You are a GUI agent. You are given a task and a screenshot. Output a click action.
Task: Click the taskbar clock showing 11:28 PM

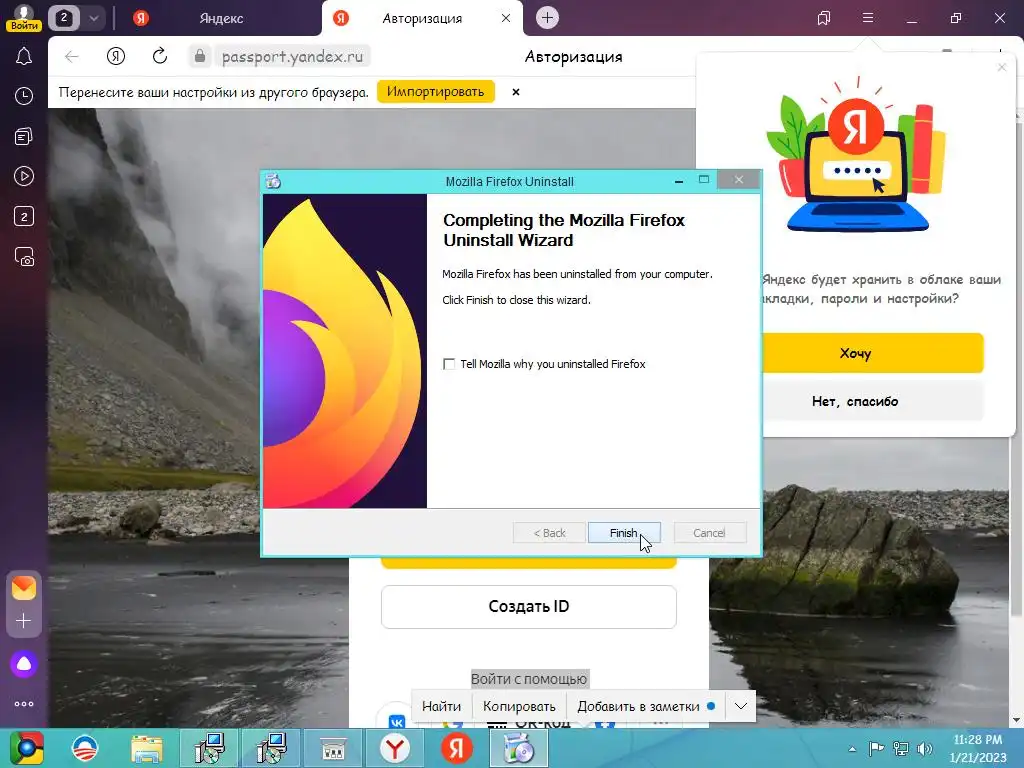pyautogui.click(x=978, y=748)
